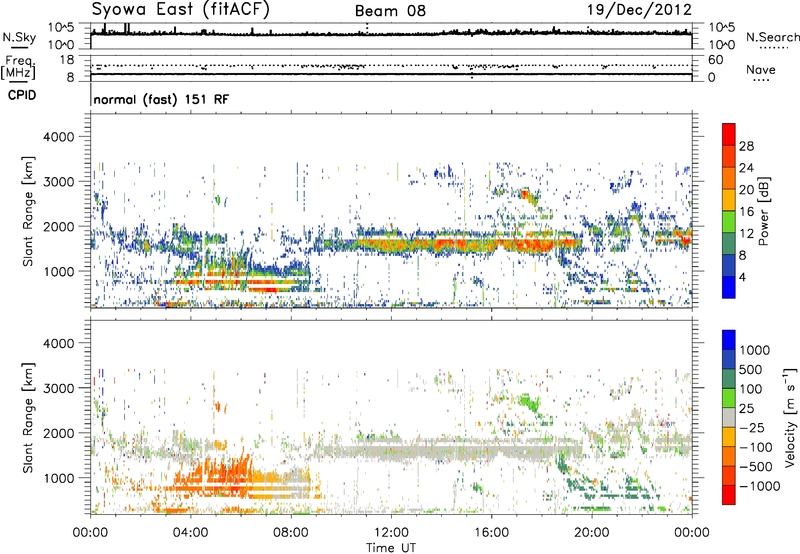Pick the red bottom segment of Velocity color bar
The image size is (800, 554).
pos(729,495)
